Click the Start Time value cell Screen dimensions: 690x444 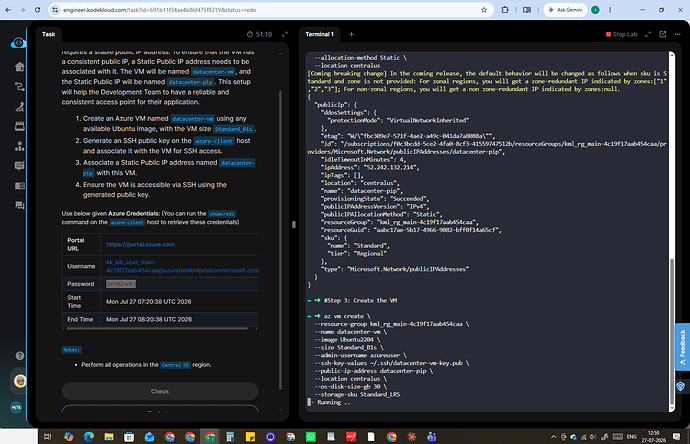click(149, 301)
